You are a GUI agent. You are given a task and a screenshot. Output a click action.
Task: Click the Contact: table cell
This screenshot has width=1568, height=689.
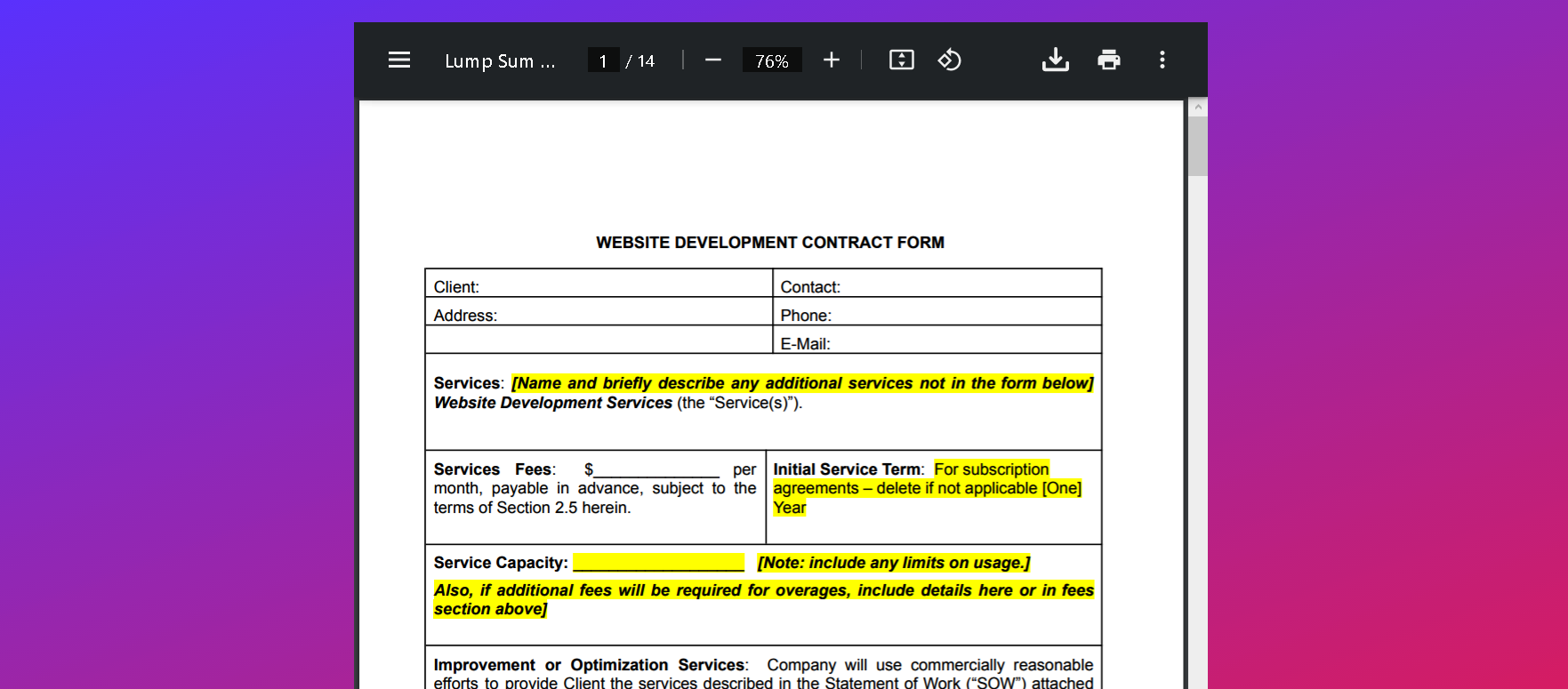point(937,283)
